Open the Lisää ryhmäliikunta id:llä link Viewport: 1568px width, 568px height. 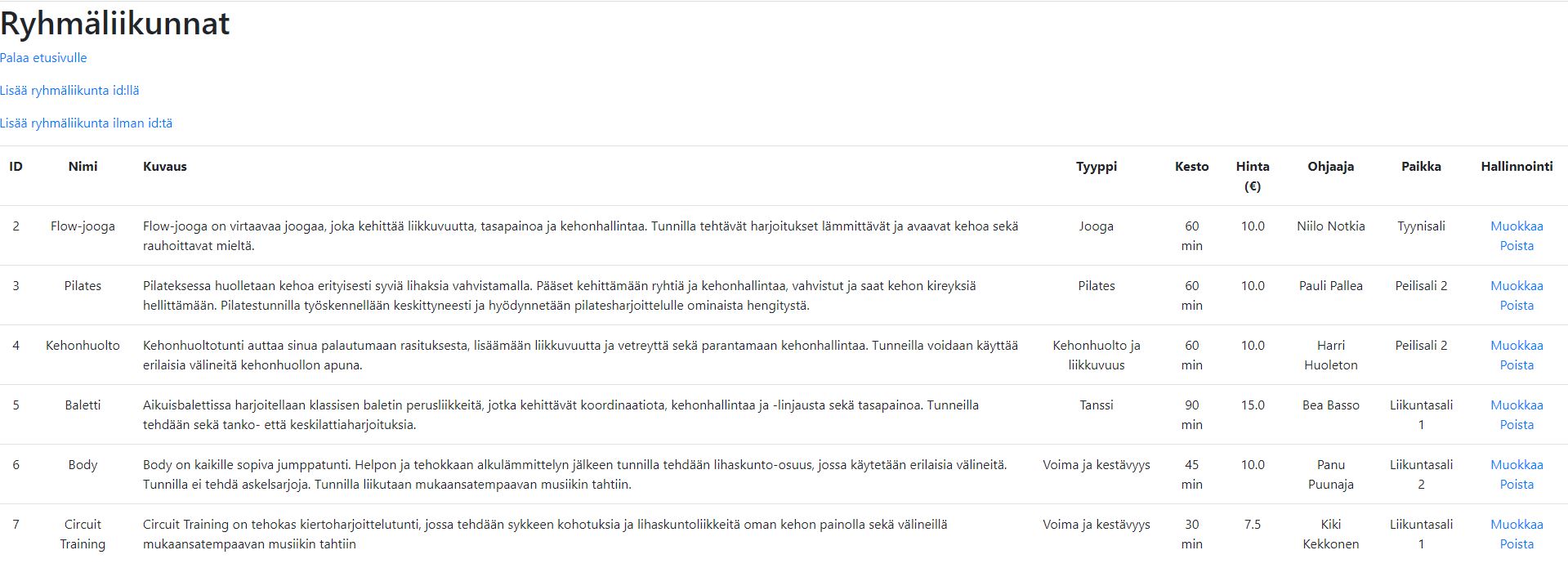pos(69,90)
